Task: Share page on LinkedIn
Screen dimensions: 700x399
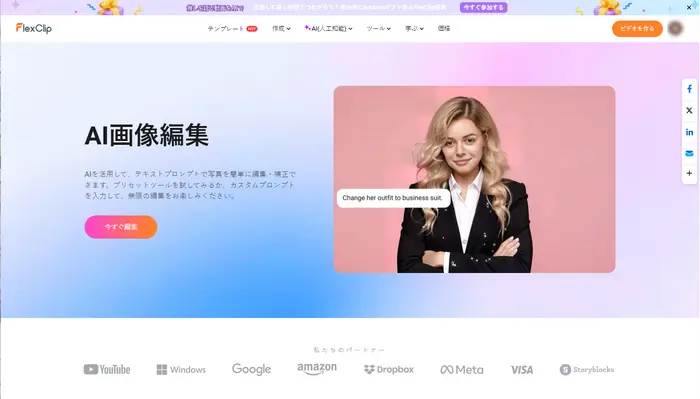Action: [689, 132]
